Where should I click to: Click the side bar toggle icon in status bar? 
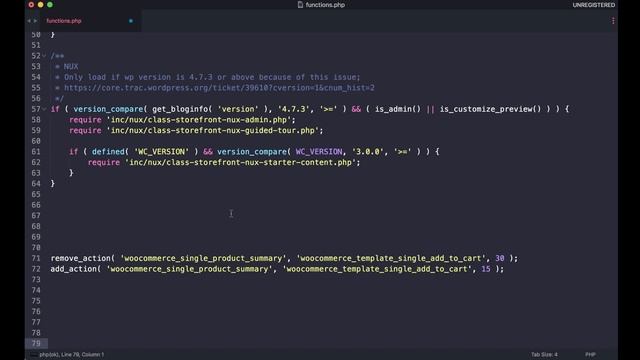pos(33,354)
